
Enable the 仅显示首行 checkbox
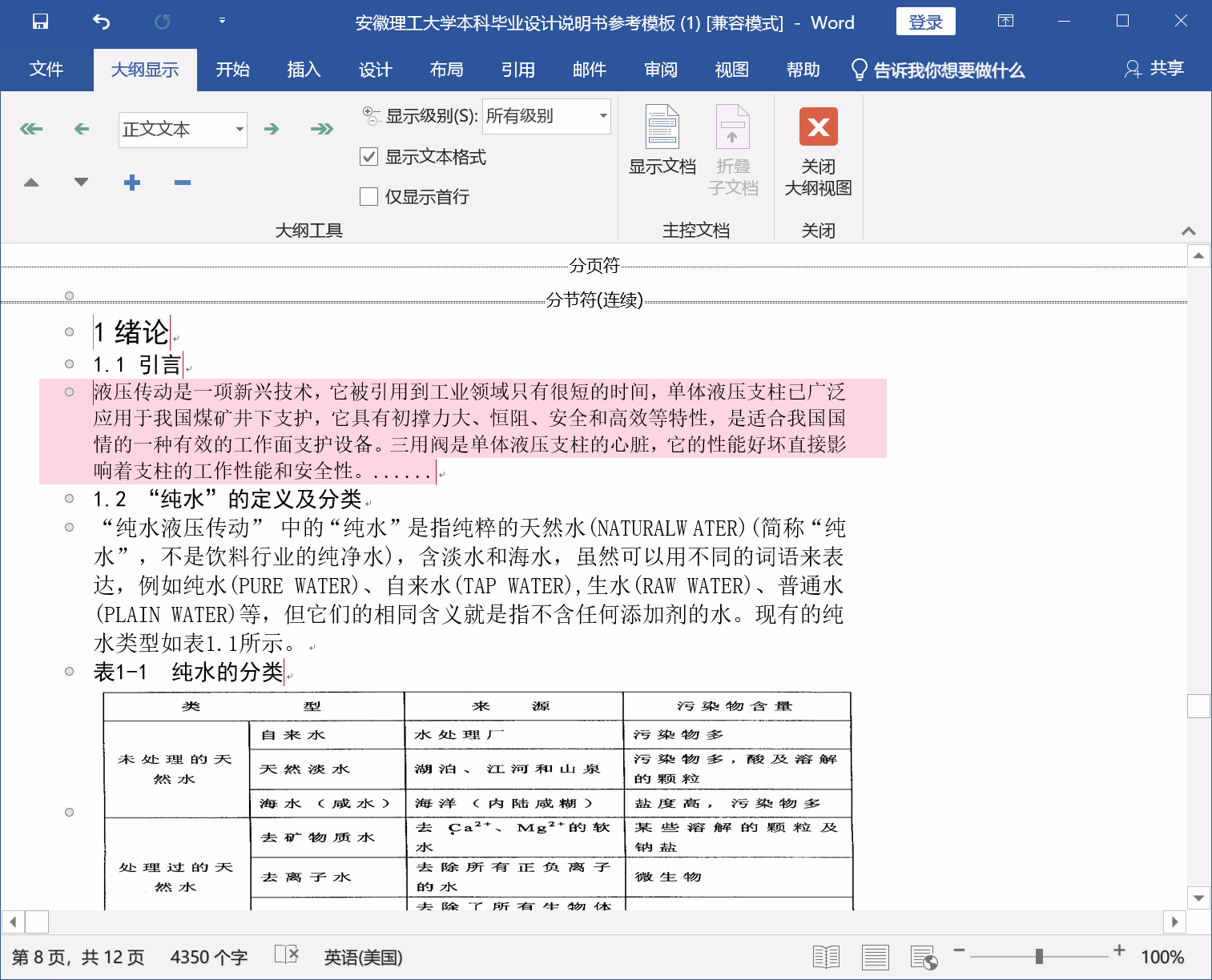coord(368,197)
